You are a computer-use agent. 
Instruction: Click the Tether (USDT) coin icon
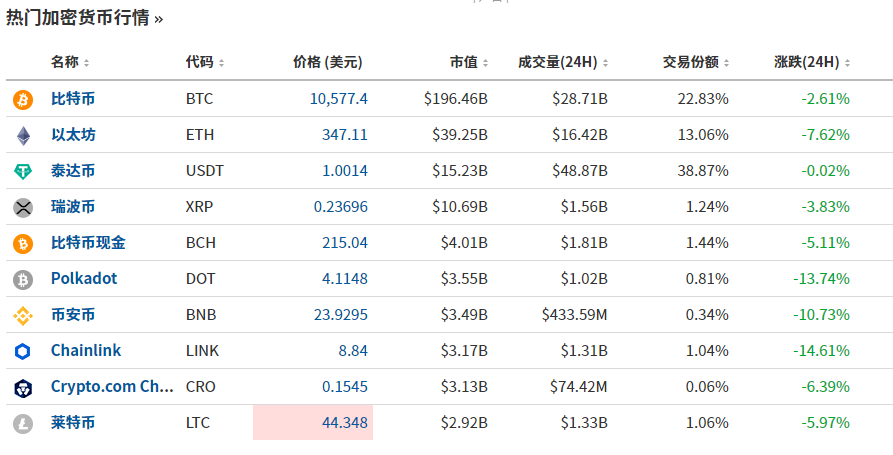tap(23, 171)
